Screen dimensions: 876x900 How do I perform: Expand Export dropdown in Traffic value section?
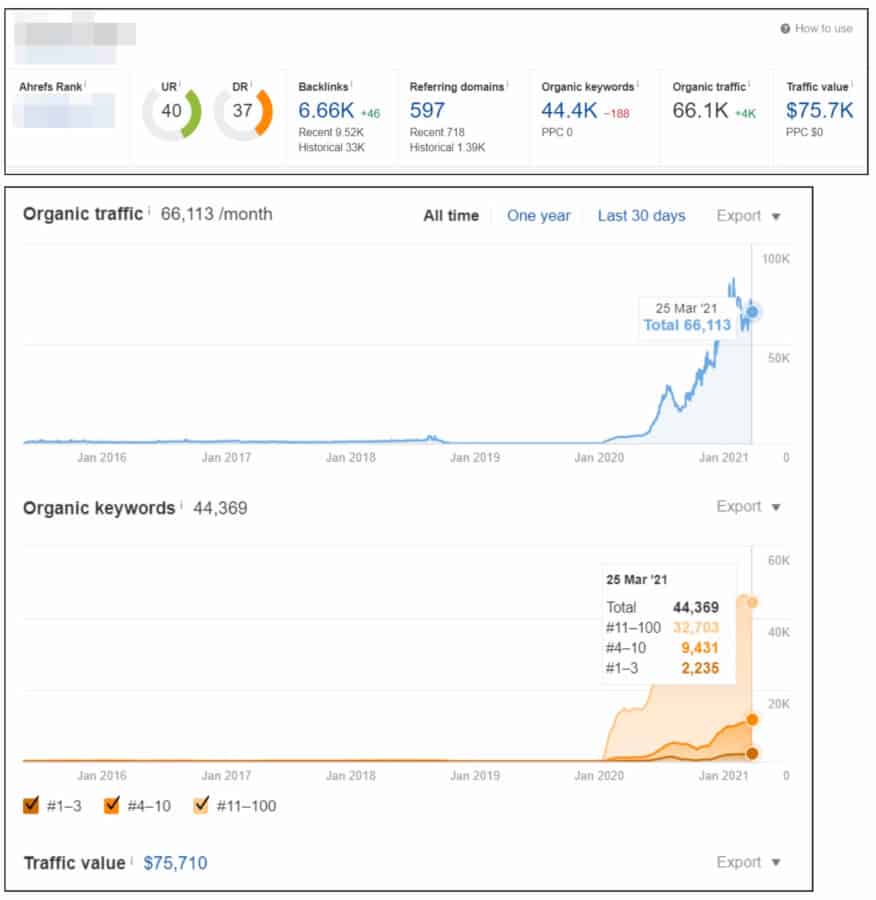tap(748, 863)
